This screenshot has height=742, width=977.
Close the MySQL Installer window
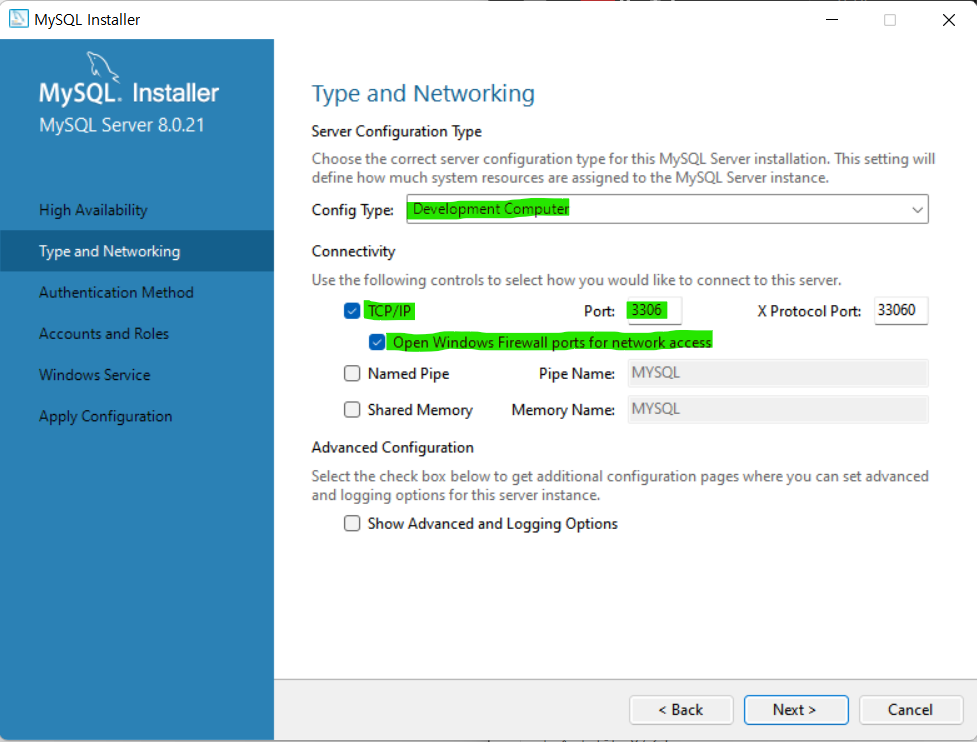click(x=948, y=20)
